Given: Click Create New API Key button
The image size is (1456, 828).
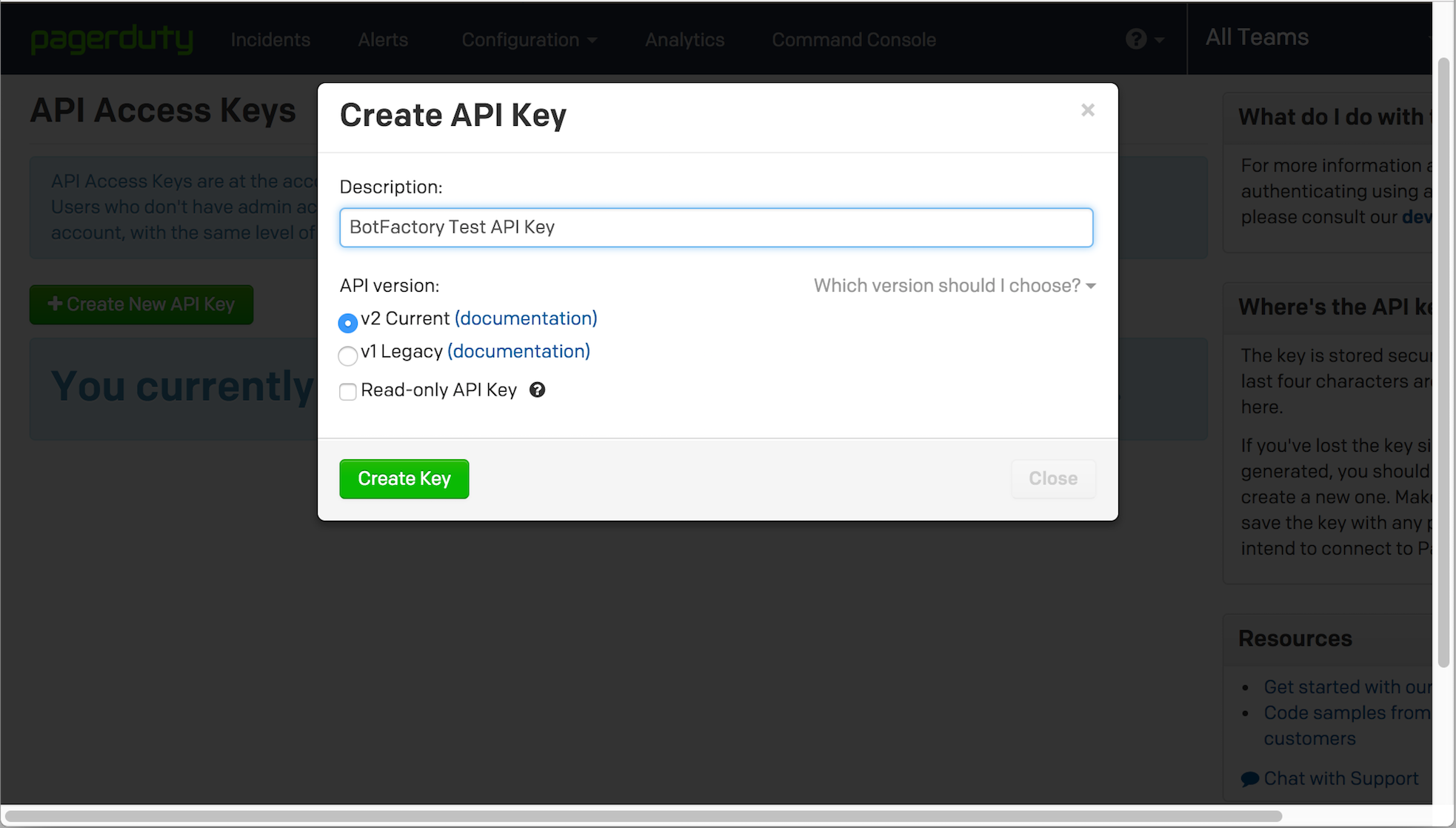Looking at the screenshot, I should coord(141,304).
